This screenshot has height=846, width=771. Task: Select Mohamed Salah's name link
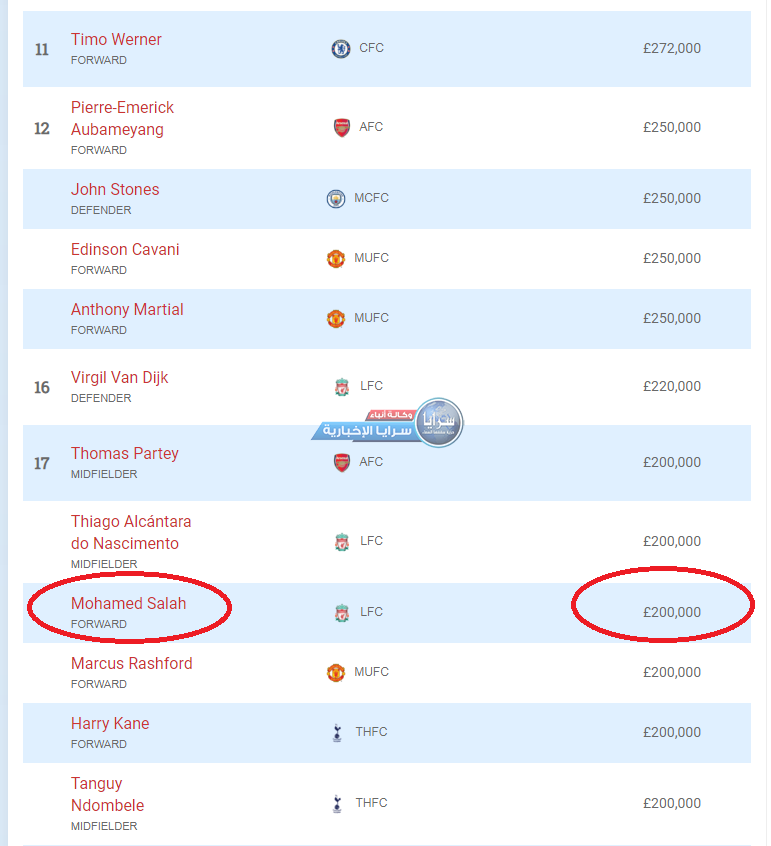[x=128, y=604]
